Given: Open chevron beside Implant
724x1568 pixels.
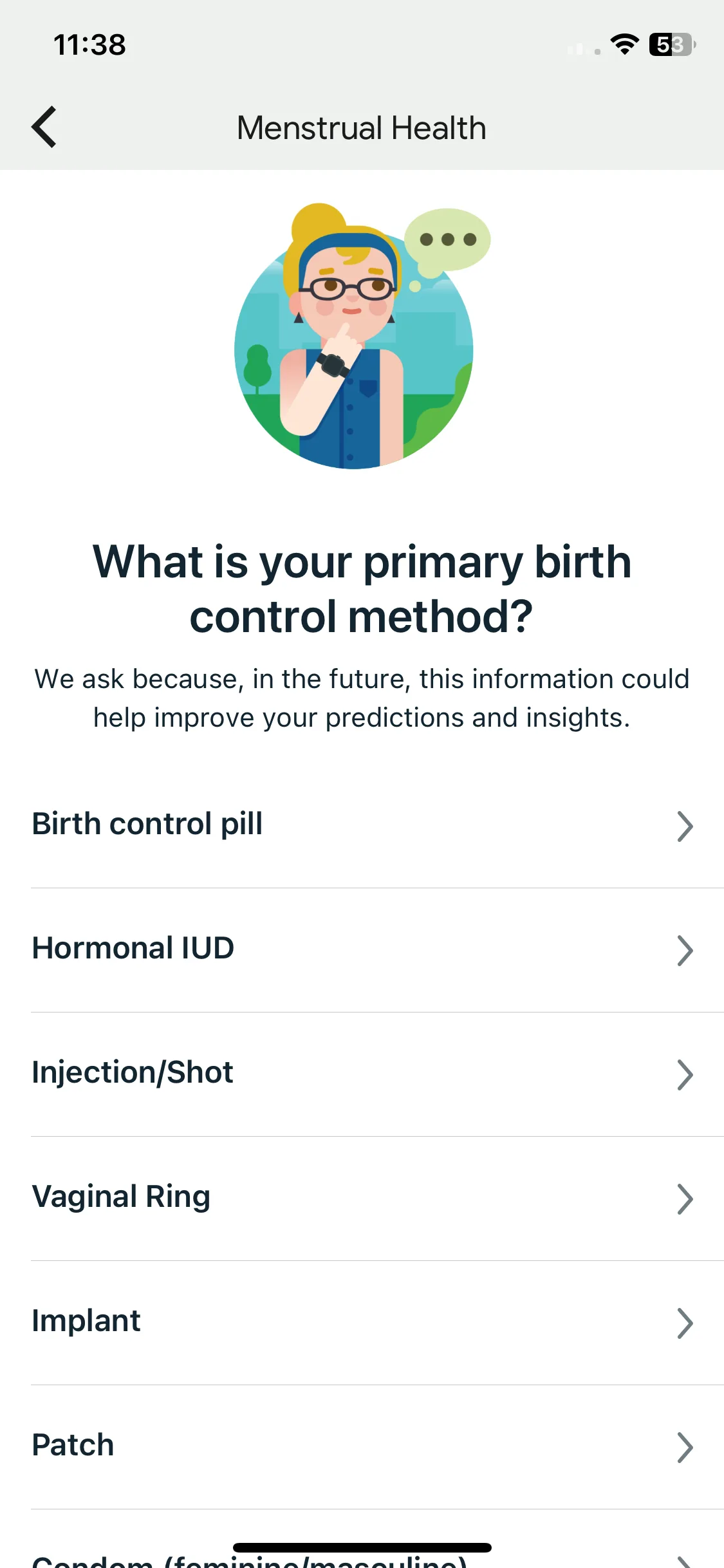Looking at the screenshot, I should (x=685, y=1323).
